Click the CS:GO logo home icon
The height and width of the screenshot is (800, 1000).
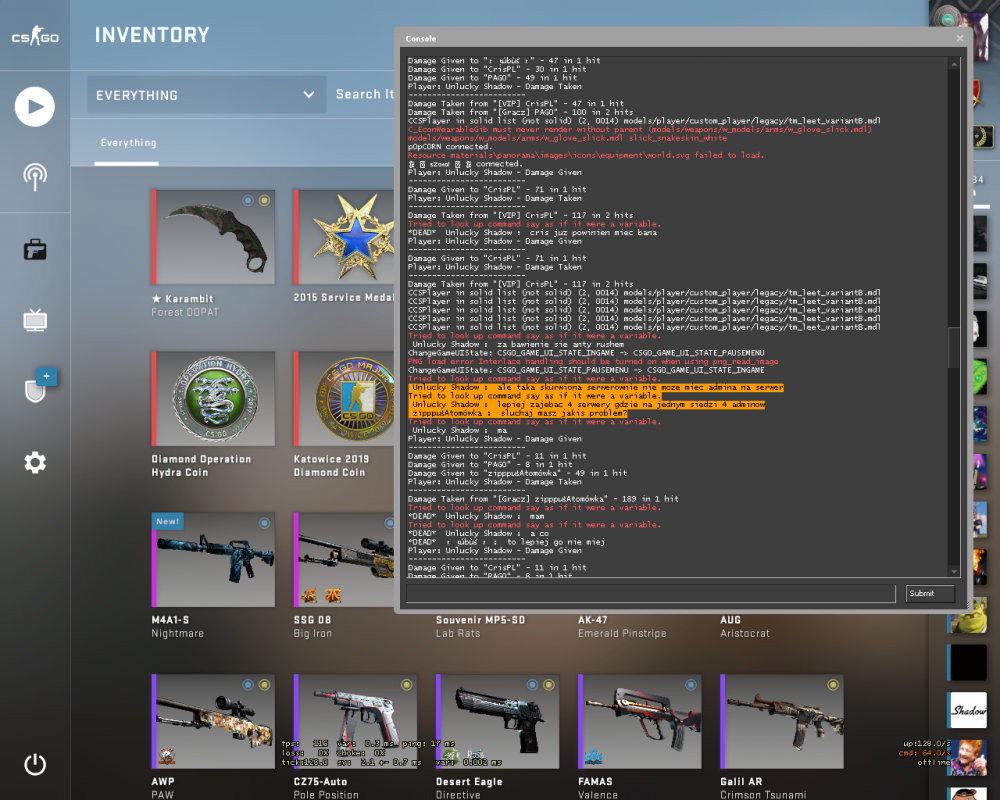click(35, 35)
